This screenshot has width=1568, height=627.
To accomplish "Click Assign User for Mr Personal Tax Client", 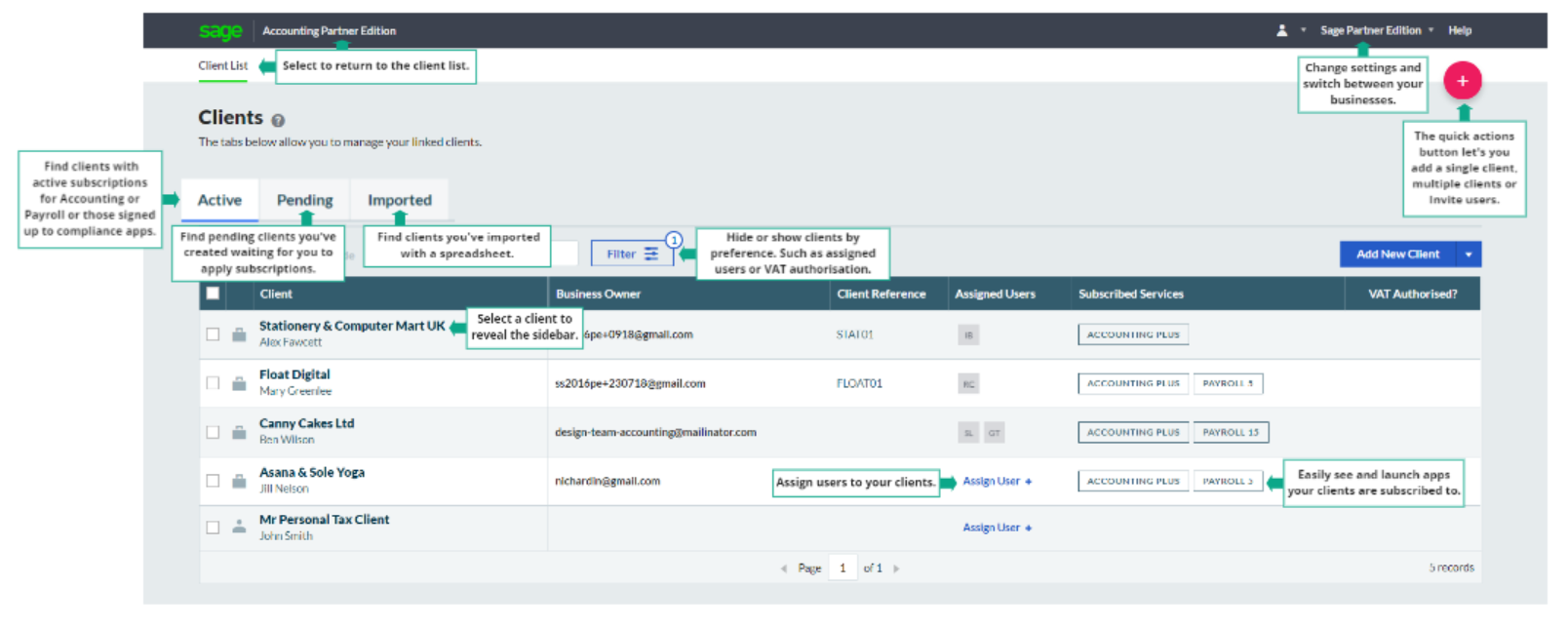I will tap(996, 528).
